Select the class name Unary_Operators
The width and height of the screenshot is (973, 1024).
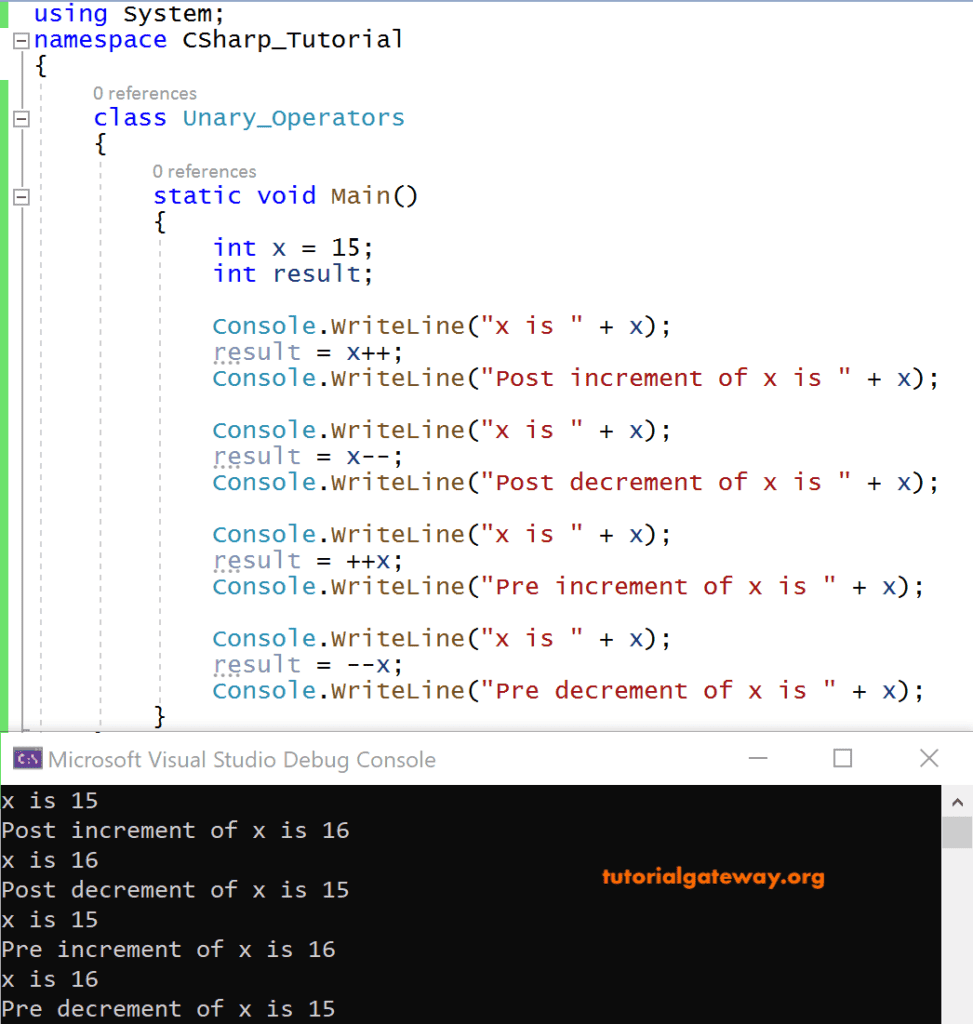(292, 117)
